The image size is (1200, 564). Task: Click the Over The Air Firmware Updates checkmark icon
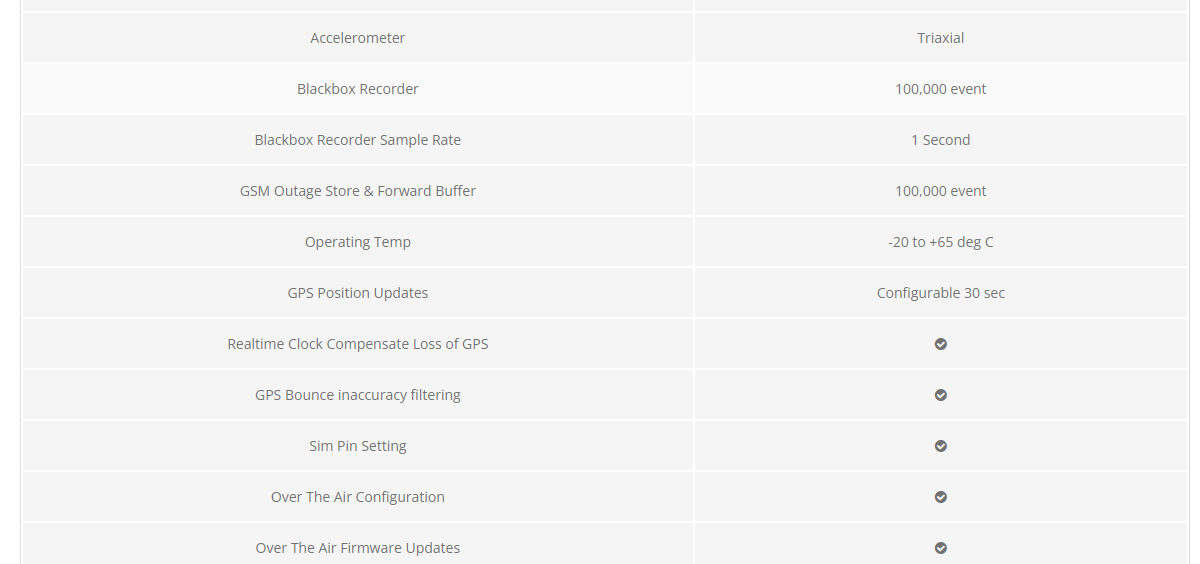point(941,548)
